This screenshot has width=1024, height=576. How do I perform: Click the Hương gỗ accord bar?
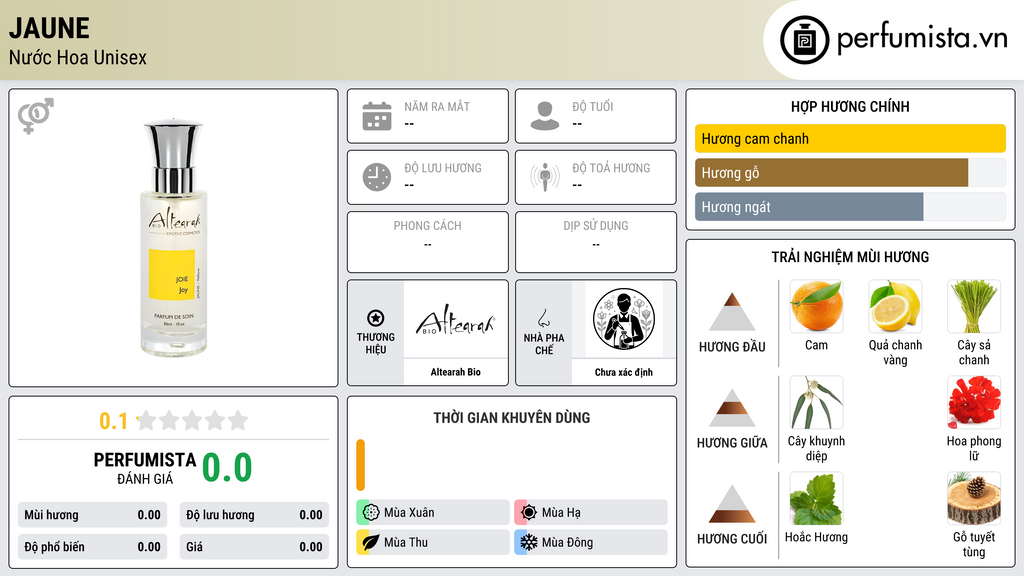pyautogui.click(x=850, y=173)
